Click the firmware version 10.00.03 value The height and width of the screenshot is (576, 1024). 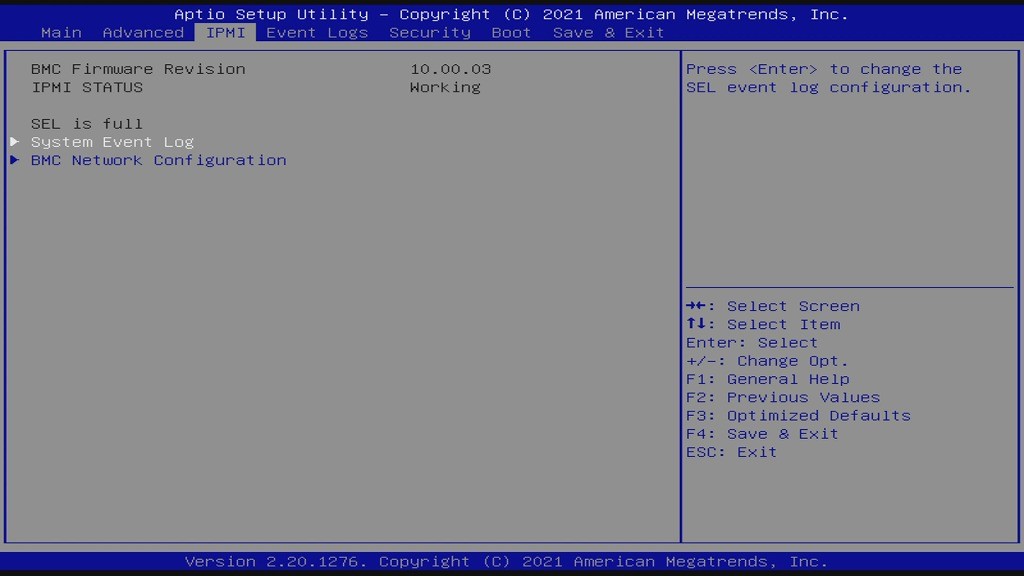[x=451, y=69]
